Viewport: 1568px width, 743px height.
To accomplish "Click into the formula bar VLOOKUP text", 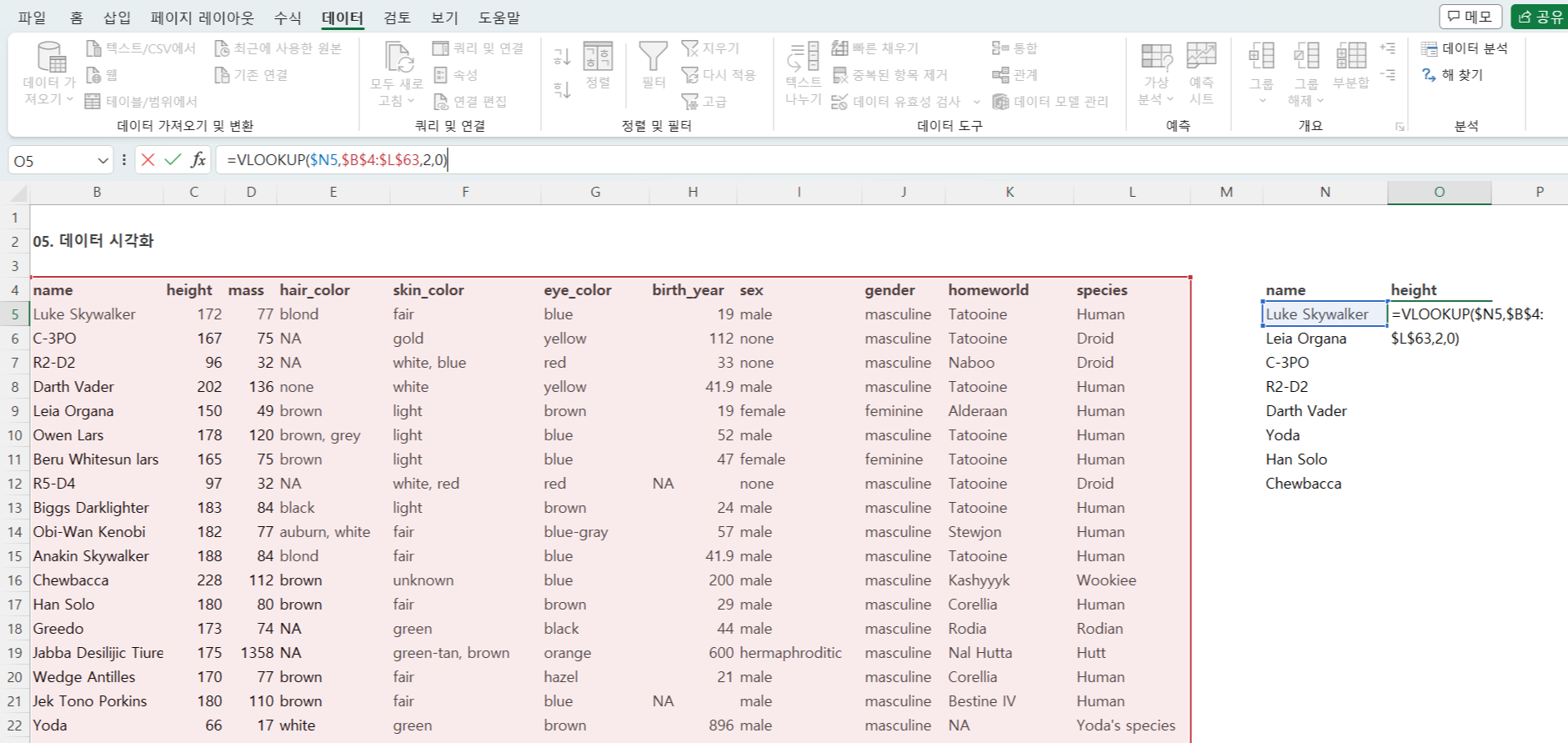I will (337, 159).
